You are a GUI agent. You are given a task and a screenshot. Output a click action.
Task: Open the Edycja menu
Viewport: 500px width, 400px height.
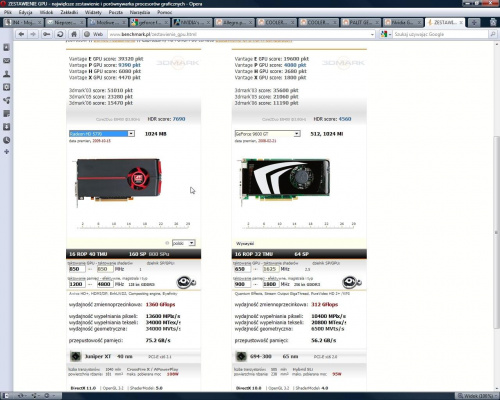(26, 12)
